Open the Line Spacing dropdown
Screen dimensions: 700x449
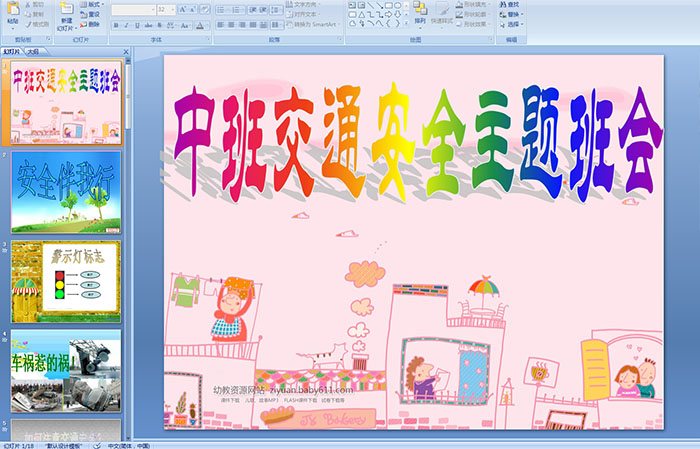[x=276, y=9]
